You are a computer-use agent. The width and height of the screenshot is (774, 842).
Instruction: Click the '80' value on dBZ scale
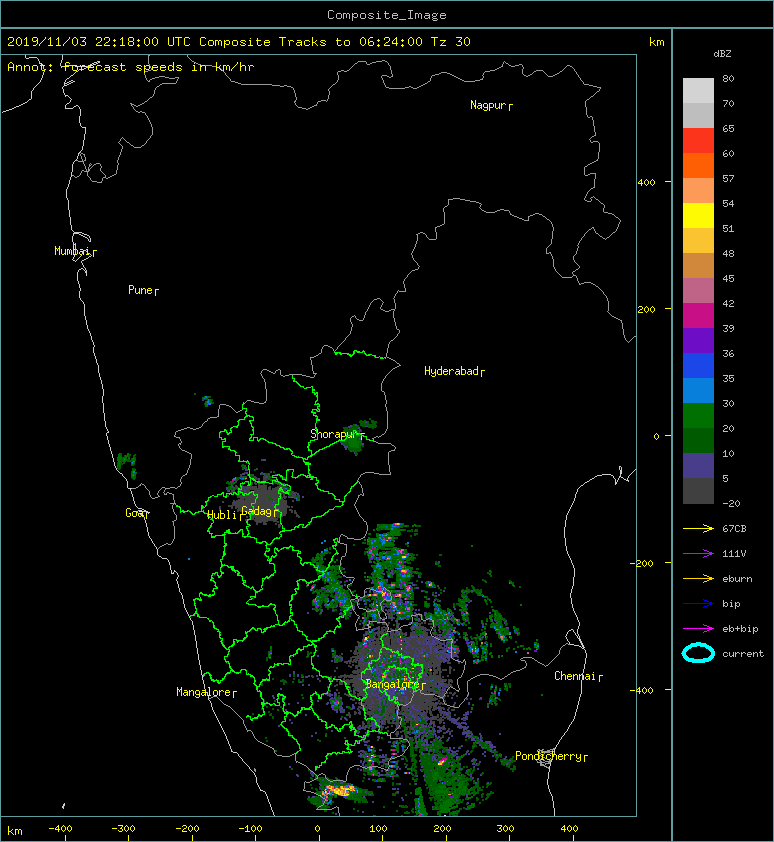click(728, 78)
